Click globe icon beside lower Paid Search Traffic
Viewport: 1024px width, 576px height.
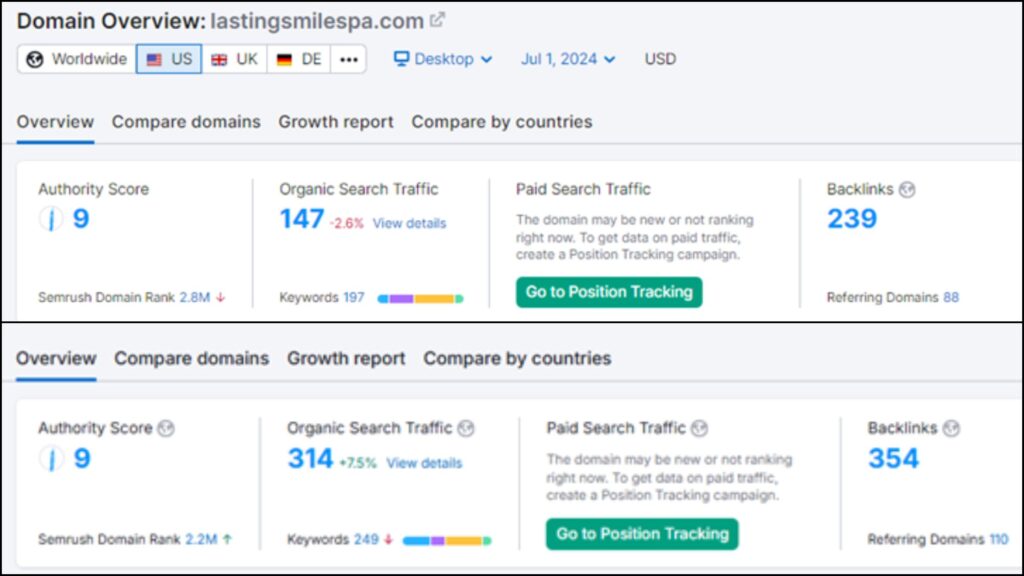699,428
